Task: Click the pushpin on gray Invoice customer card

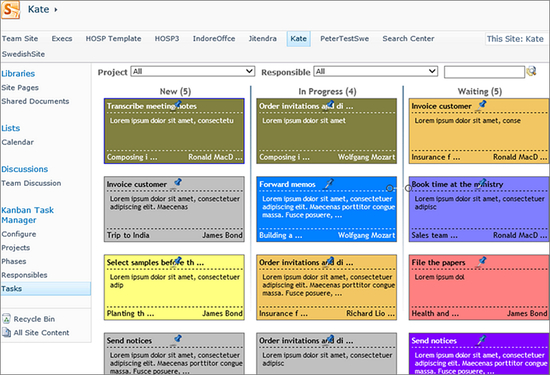Action: point(177,182)
